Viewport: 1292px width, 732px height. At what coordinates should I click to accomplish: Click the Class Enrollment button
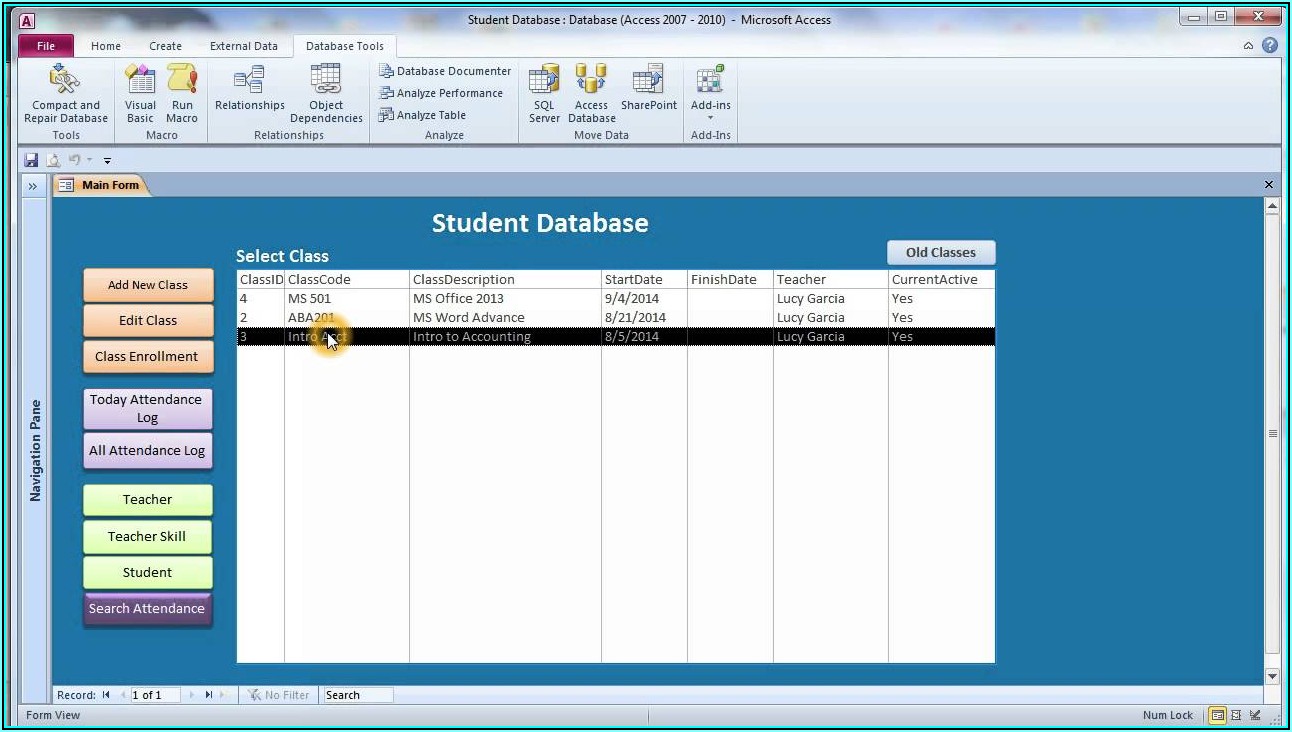(147, 357)
